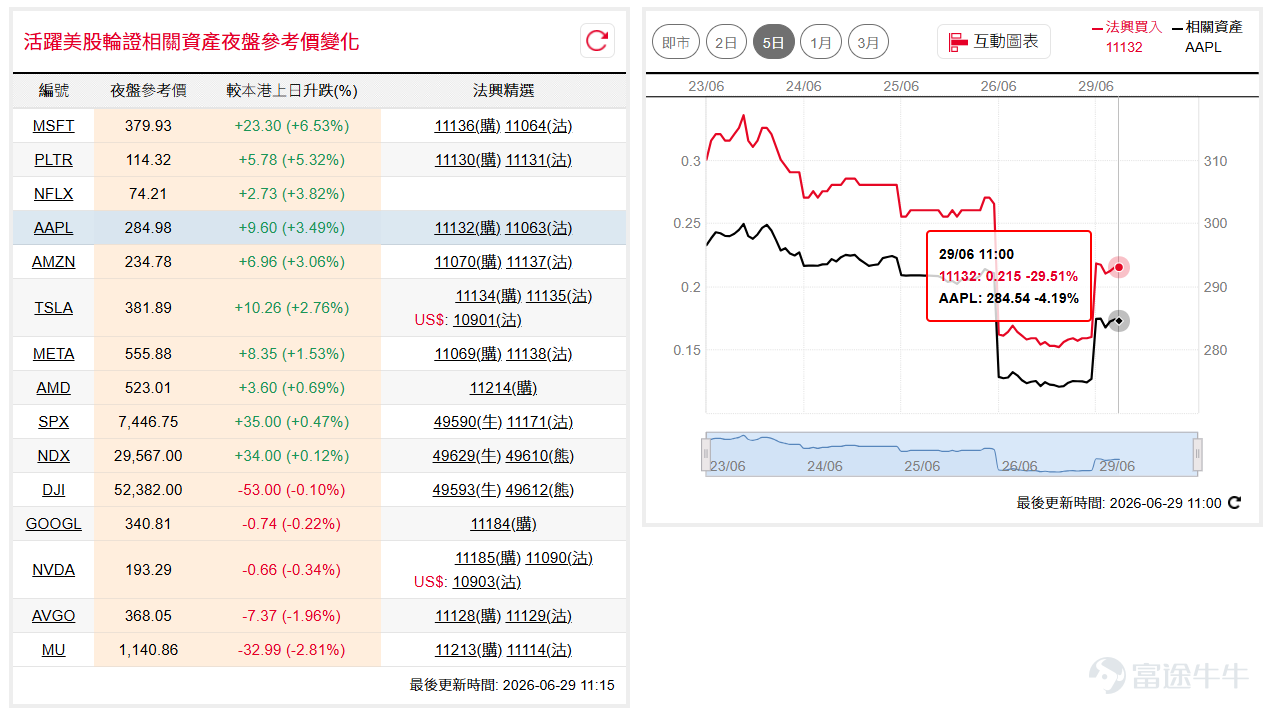This screenshot has height=712, width=1269.
Task: Switch the chart to 2日 range
Action: pyautogui.click(x=726, y=42)
